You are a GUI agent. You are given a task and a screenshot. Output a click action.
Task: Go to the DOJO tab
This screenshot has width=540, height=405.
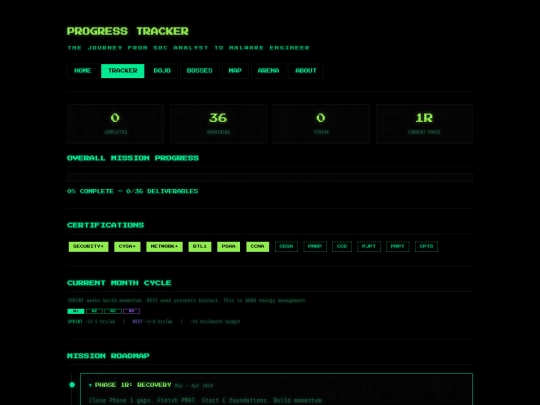162,71
